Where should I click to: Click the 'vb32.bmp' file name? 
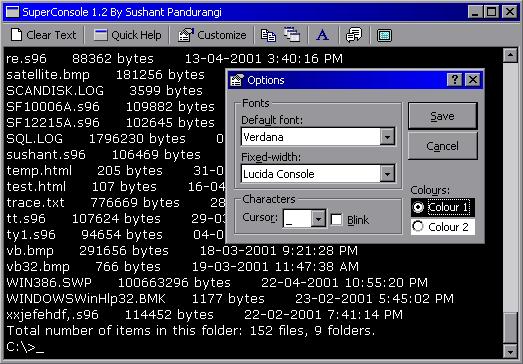(x=38, y=267)
